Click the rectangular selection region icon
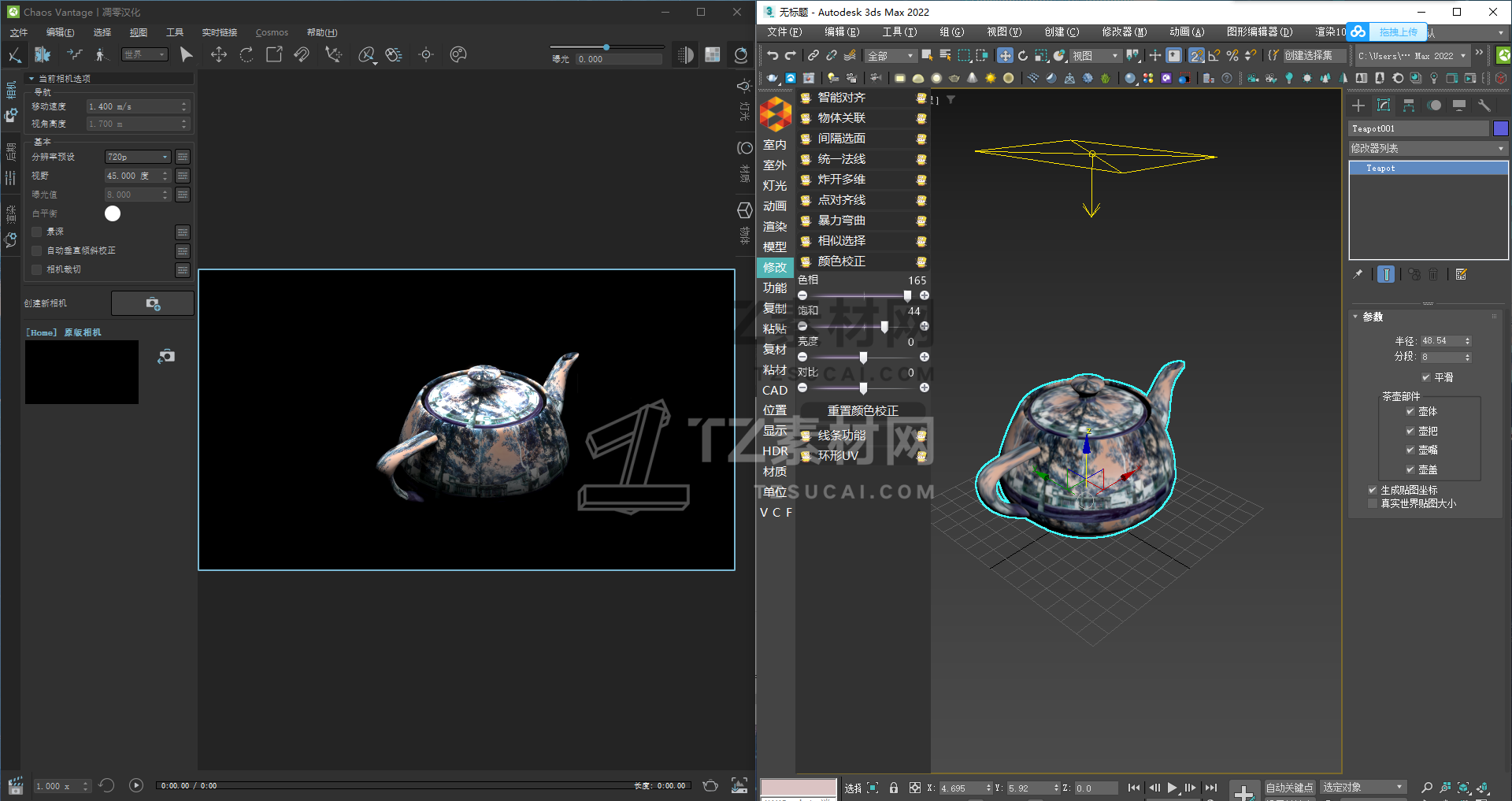Viewport: 1512px width, 801px height. pyautogui.click(x=964, y=55)
